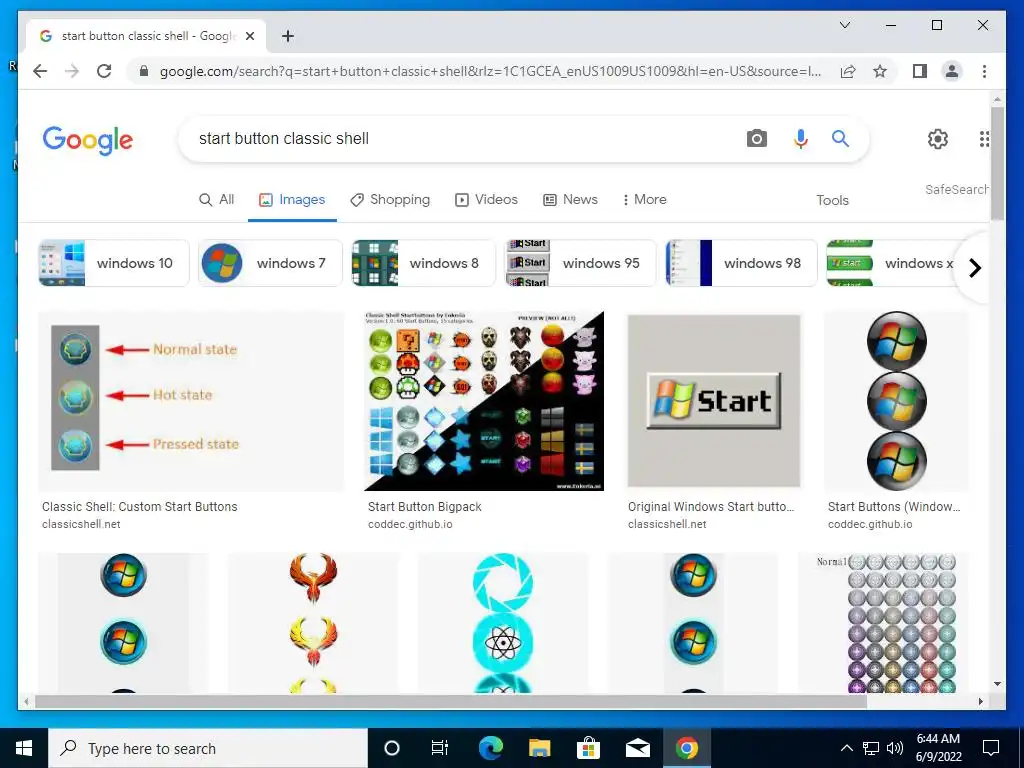
Task: Click Classic Shell: Custom Start Buttons title
Action: [x=140, y=507]
